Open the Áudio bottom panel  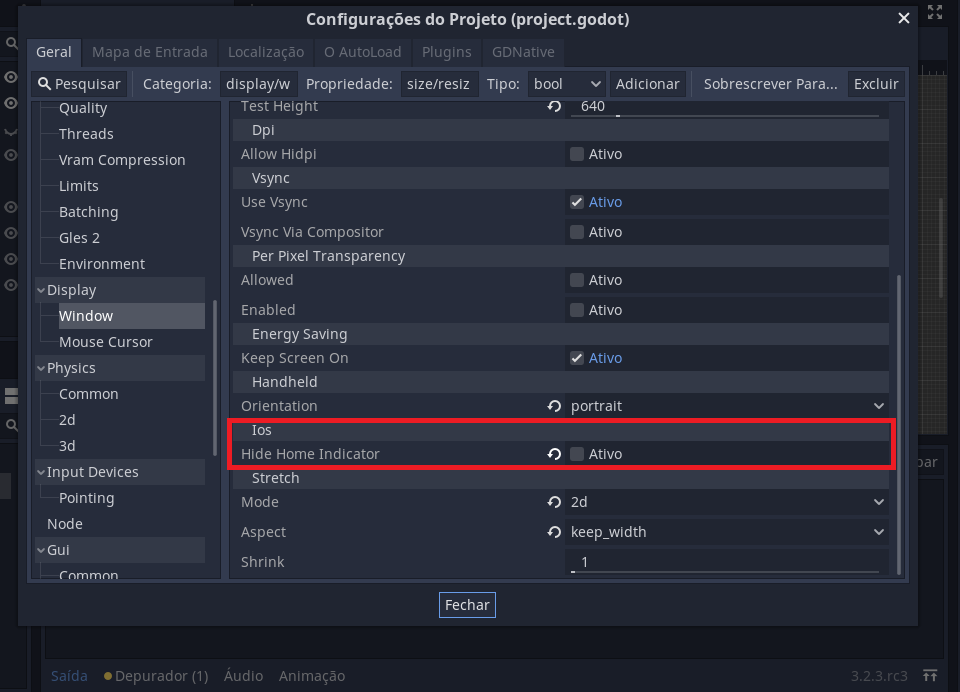pos(243,675)
